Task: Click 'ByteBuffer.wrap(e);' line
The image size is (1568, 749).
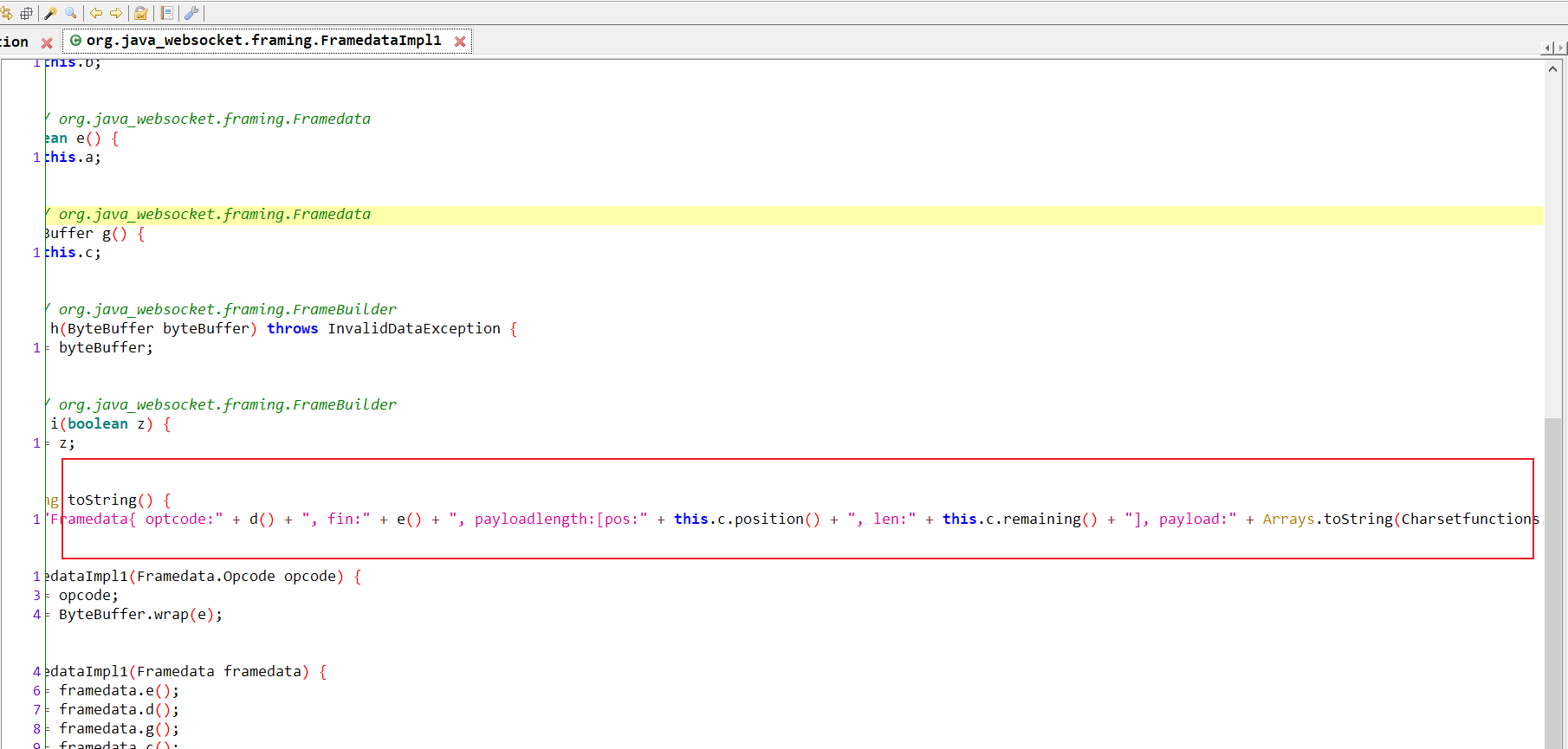Action: 140,614
